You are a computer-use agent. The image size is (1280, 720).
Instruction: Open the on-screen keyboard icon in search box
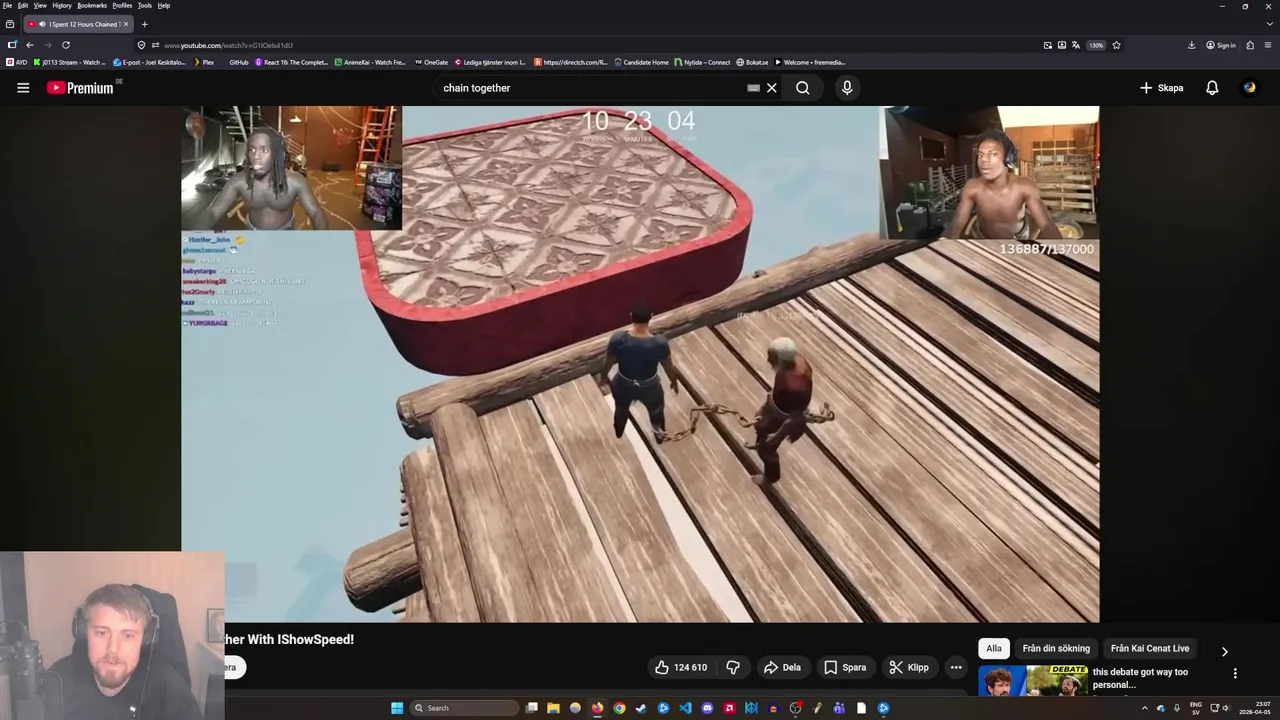753,88
